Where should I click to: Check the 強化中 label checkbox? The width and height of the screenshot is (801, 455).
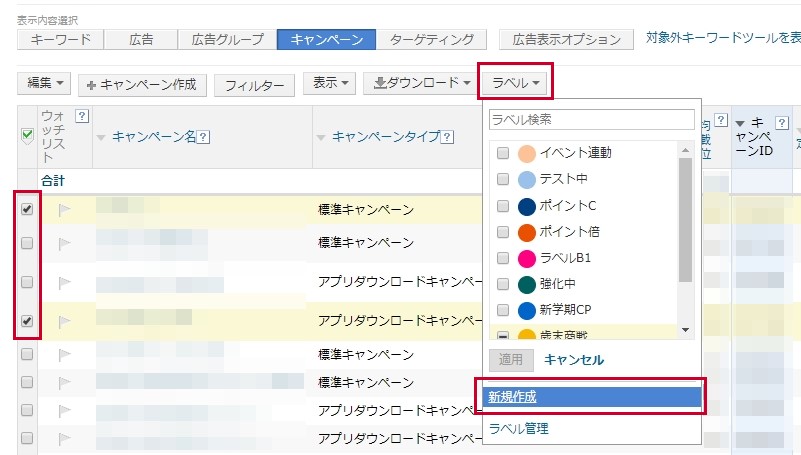coord(503,284)
